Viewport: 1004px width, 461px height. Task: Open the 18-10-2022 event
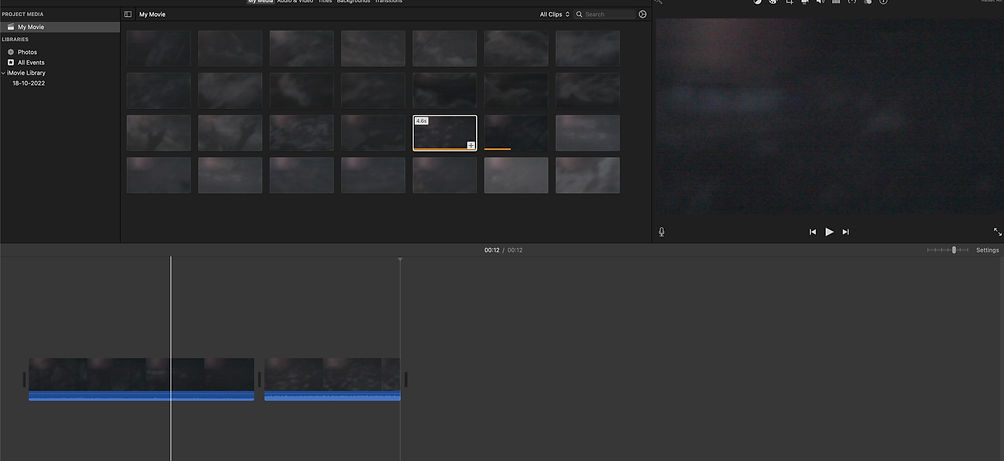pos(29,83)
